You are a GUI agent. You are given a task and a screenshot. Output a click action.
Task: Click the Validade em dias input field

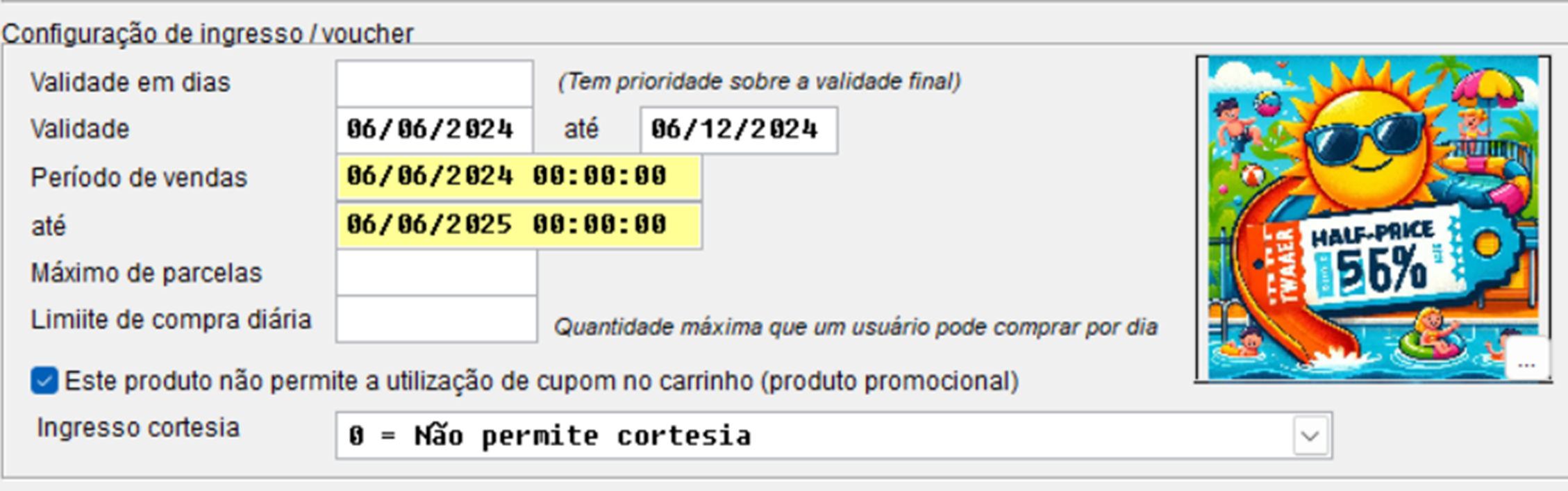[x=435, y=83]
